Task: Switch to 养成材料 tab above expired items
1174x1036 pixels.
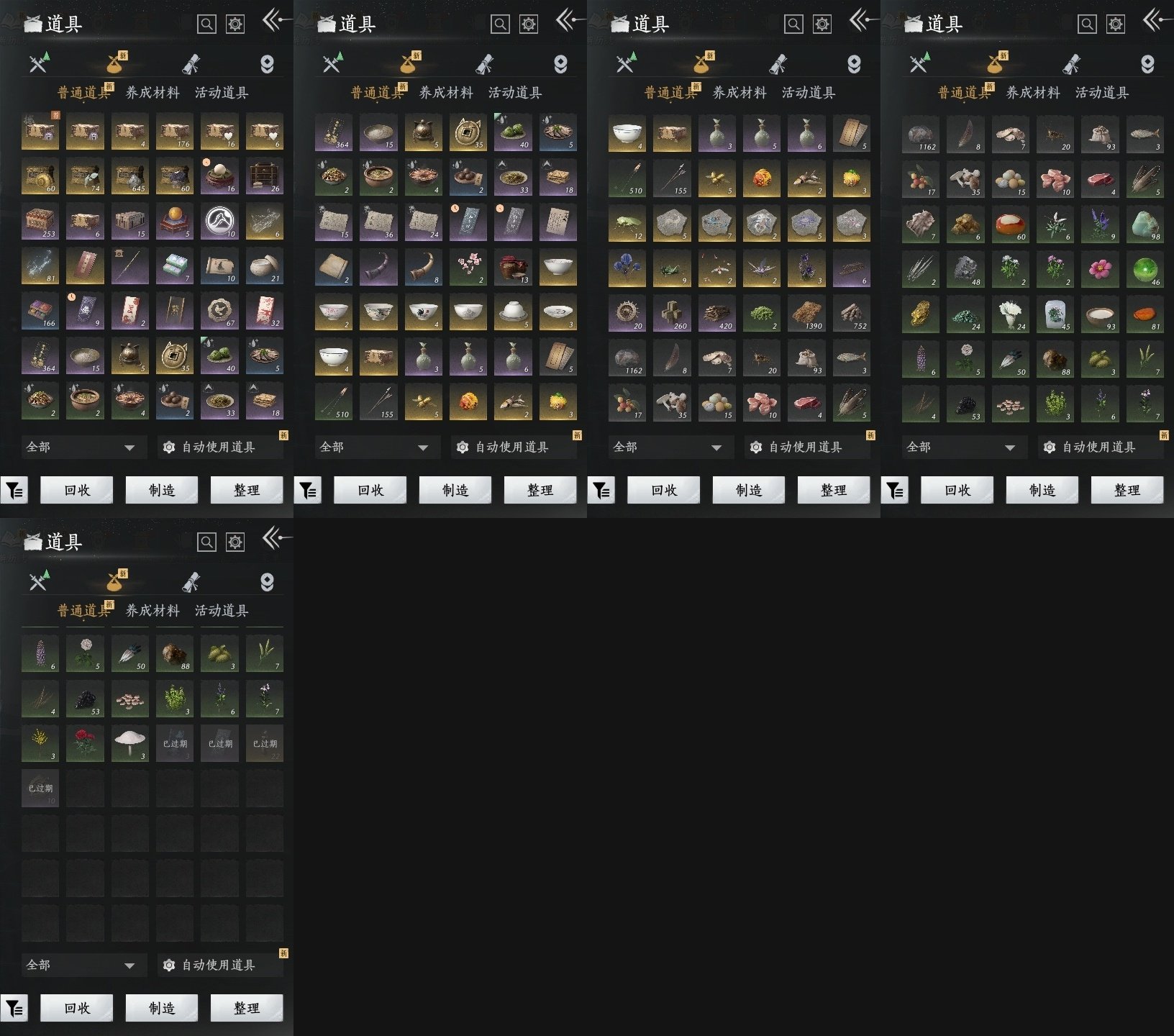Action: click(153, 610)
